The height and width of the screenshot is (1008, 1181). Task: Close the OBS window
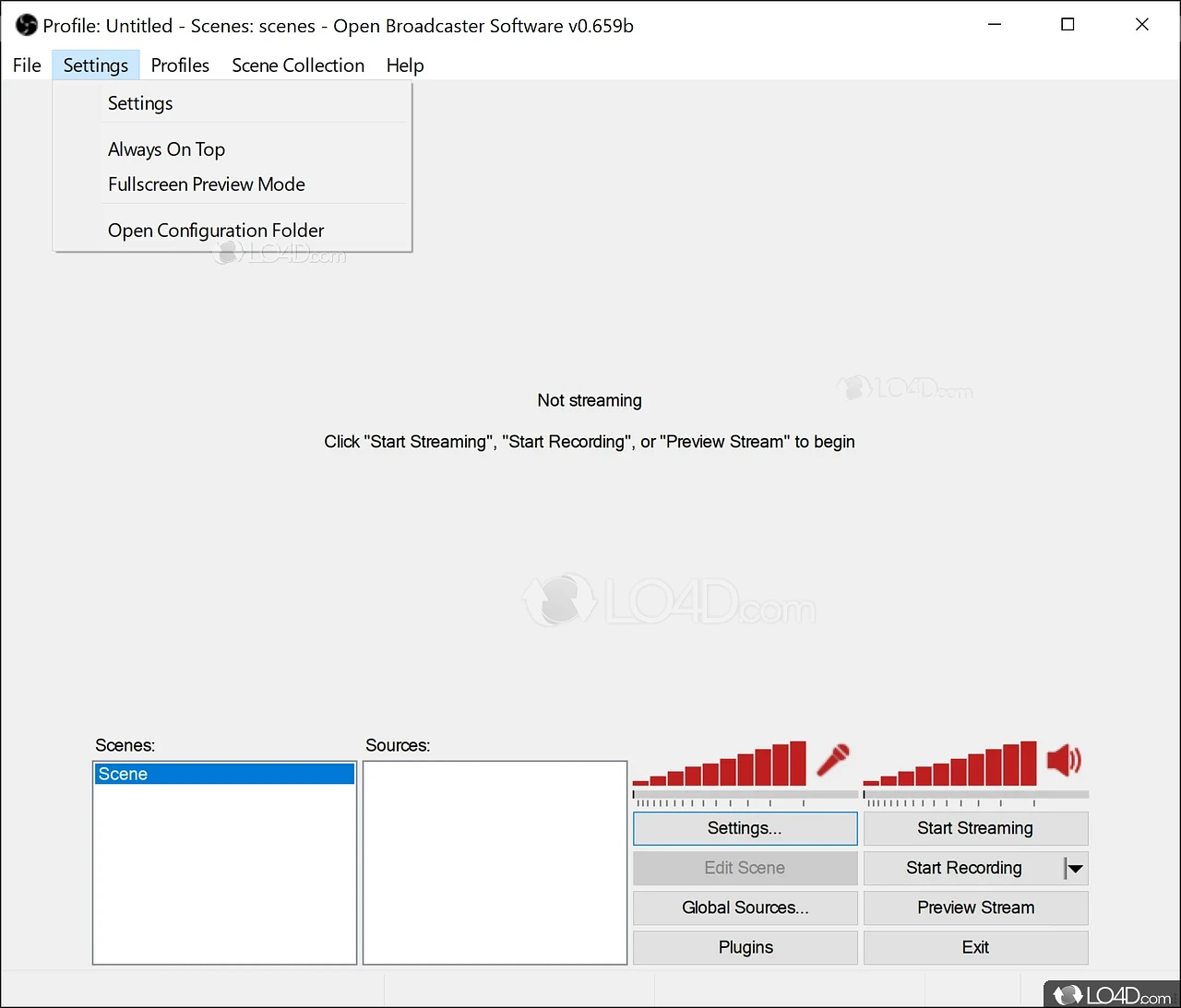pos(1142,25)
